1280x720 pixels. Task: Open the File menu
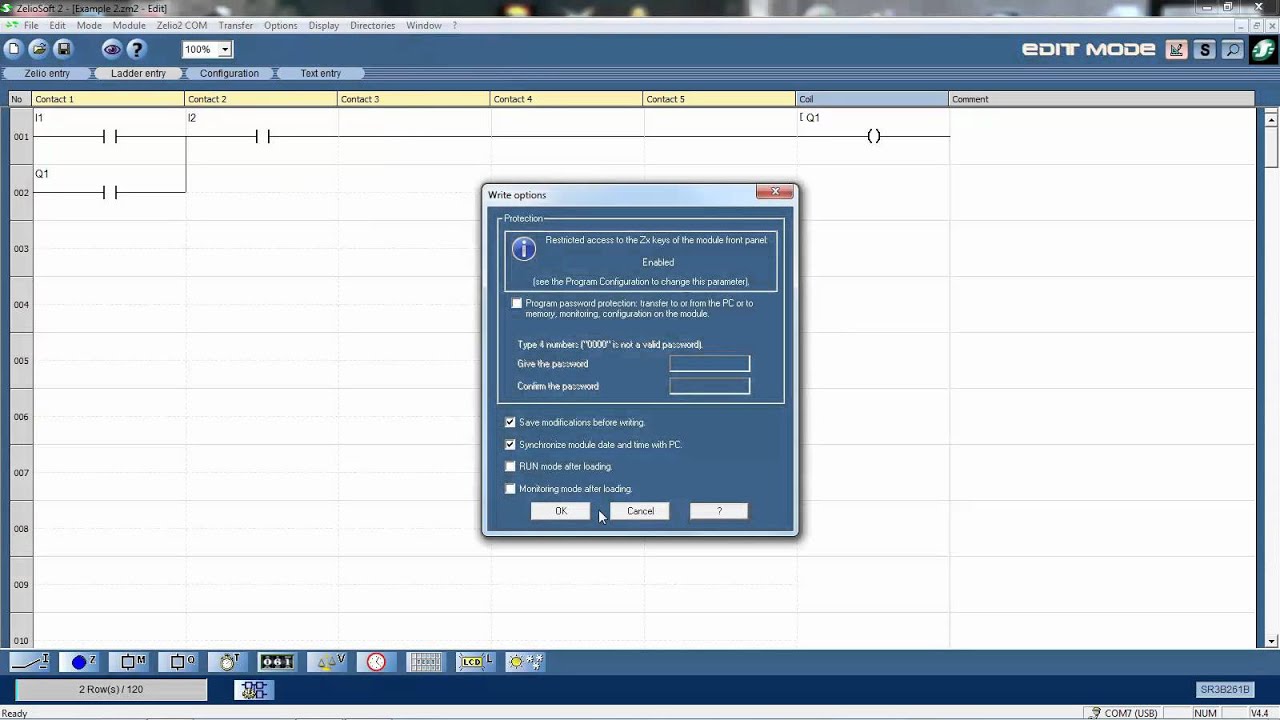31,25
